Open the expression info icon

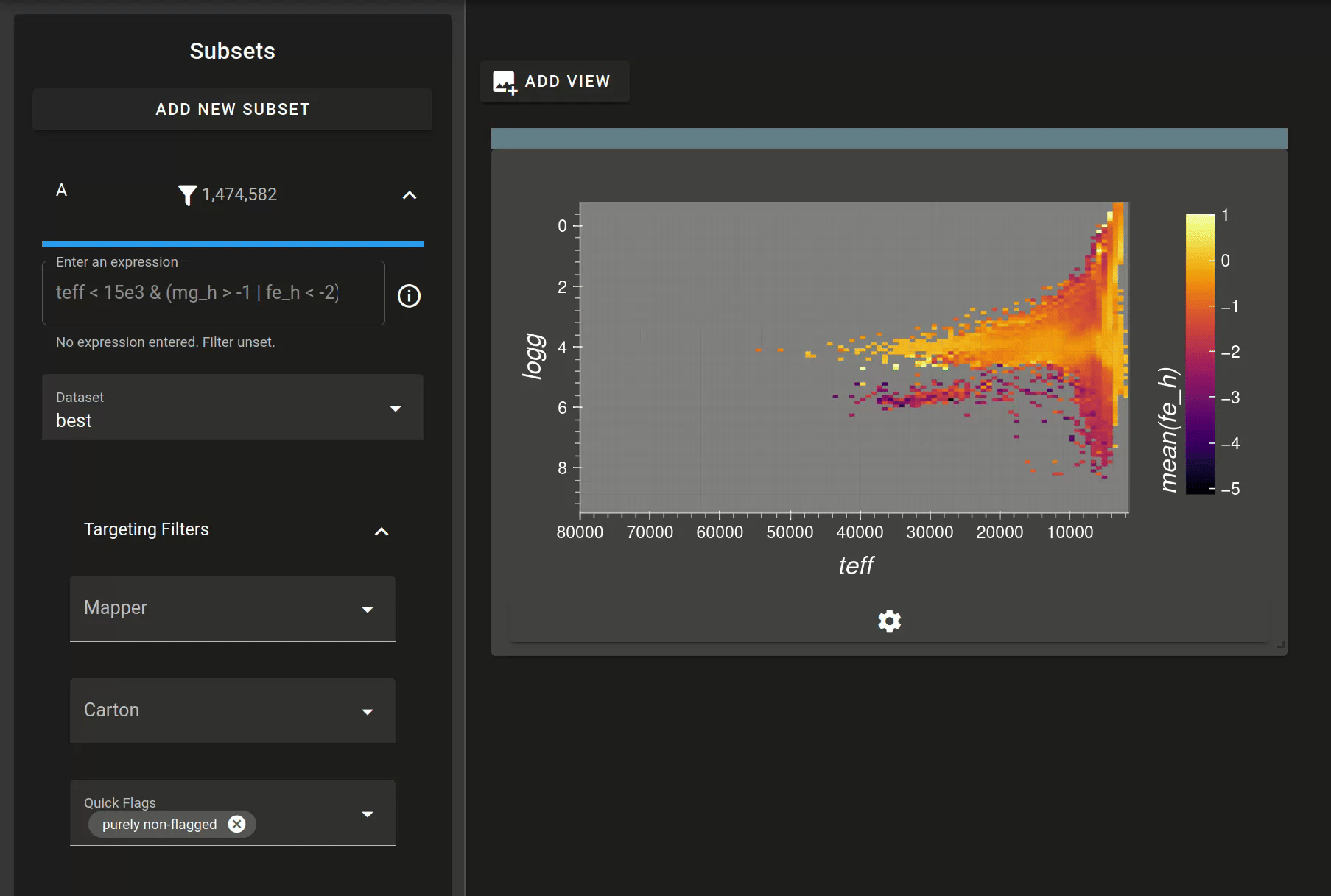[x=409, y=296]
